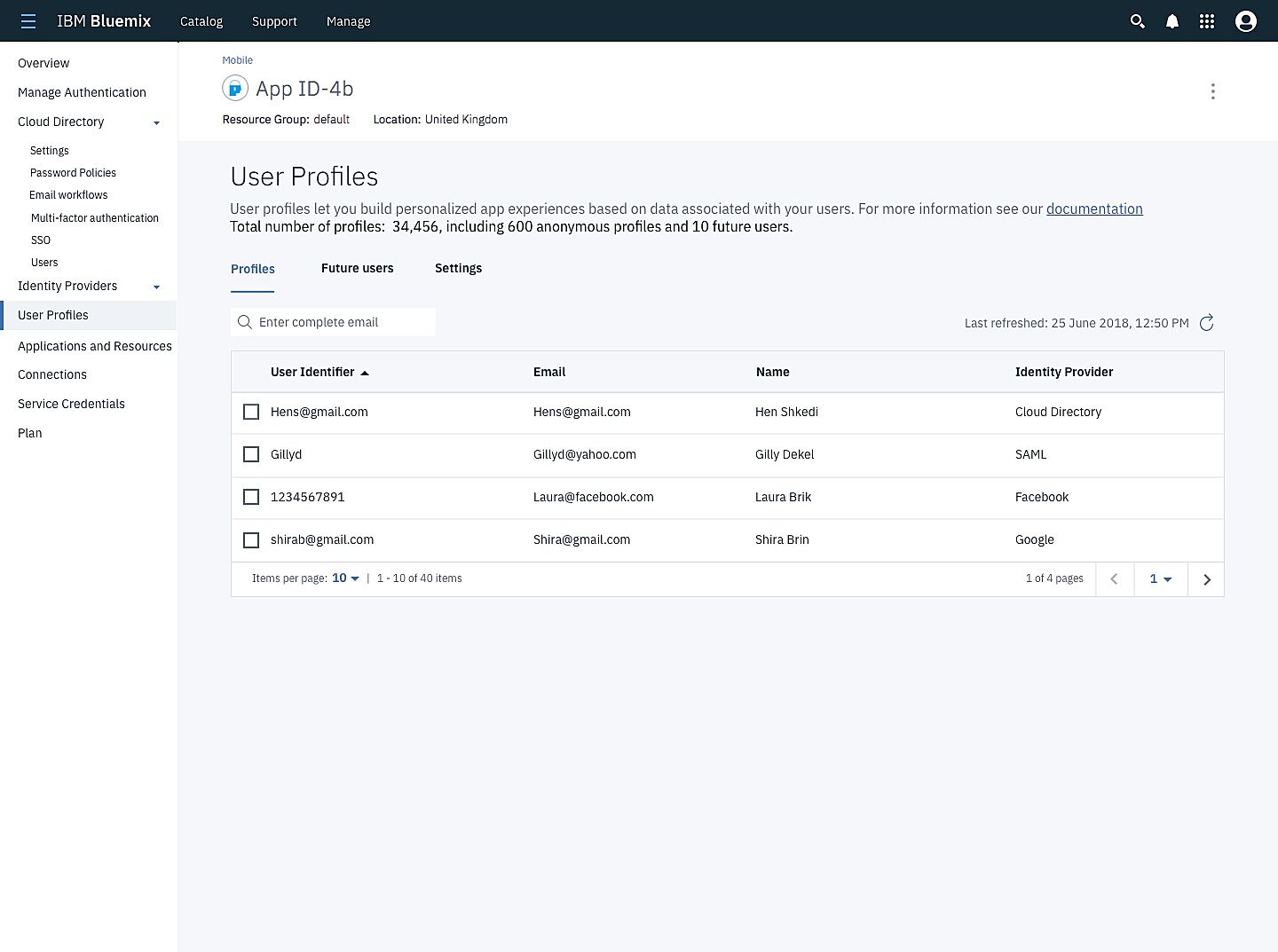Click the name Gilly Dekel
The height and width of the screenshot is (952, 1278).
[x=785, y=454]
